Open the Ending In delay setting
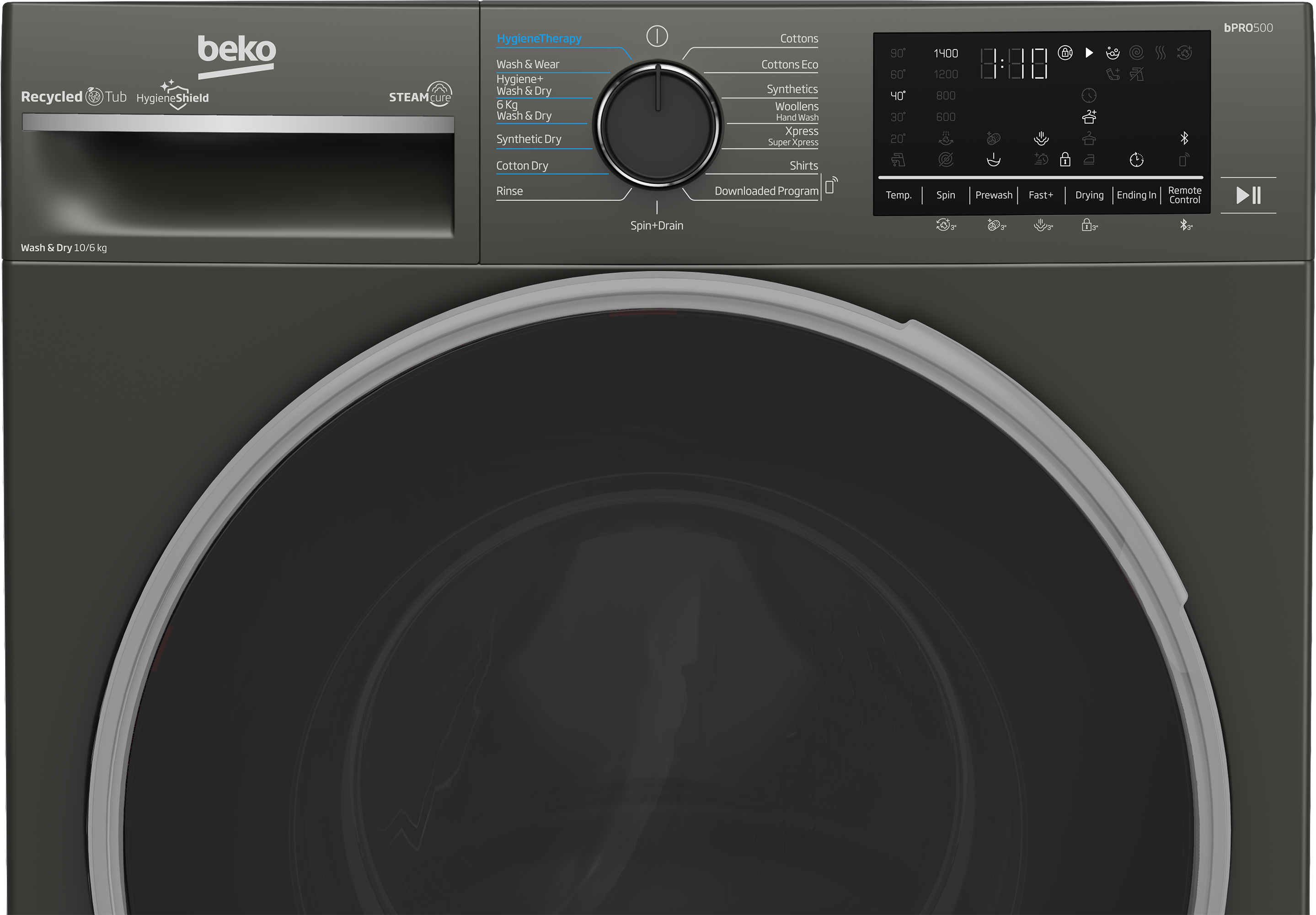1316x915 pixels. [1136, 195]
